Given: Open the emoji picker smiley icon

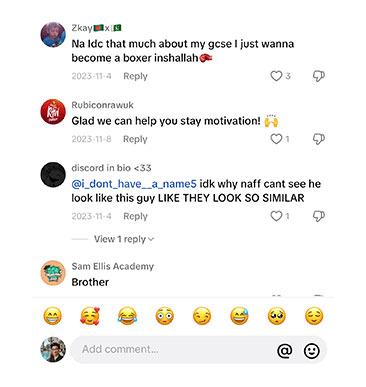Looking at the screenshot, I should 312,350.
